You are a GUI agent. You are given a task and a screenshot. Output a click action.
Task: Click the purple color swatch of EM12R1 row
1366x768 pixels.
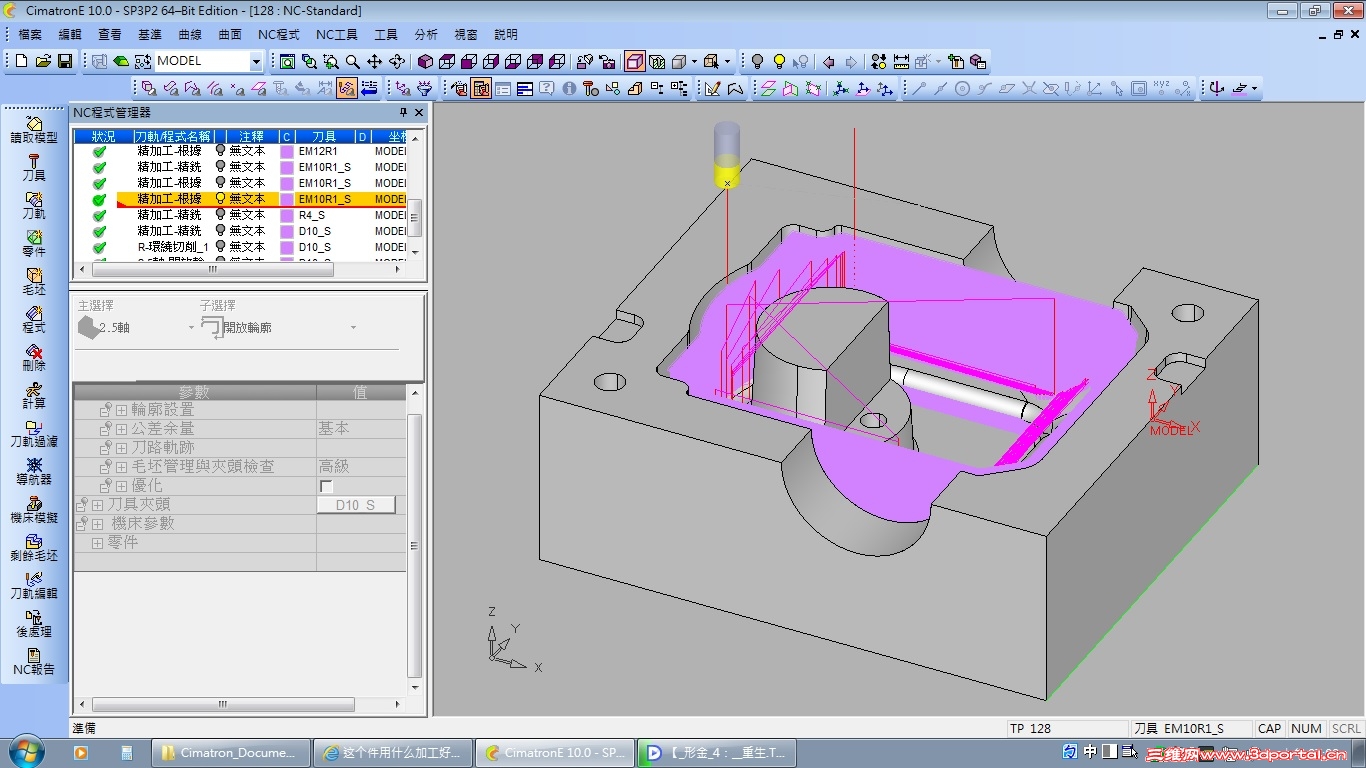pos(287,152)
